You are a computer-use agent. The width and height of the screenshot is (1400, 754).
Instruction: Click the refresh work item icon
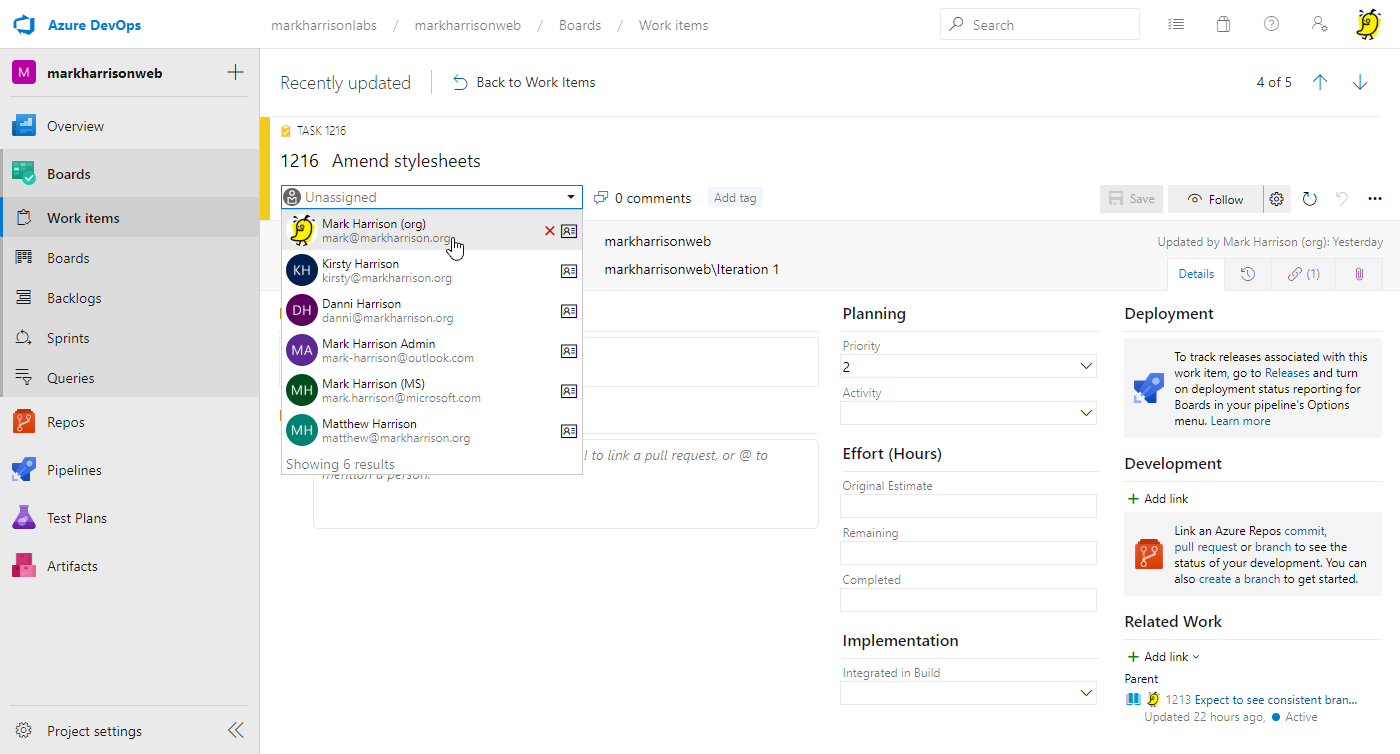click(1310, 199)
